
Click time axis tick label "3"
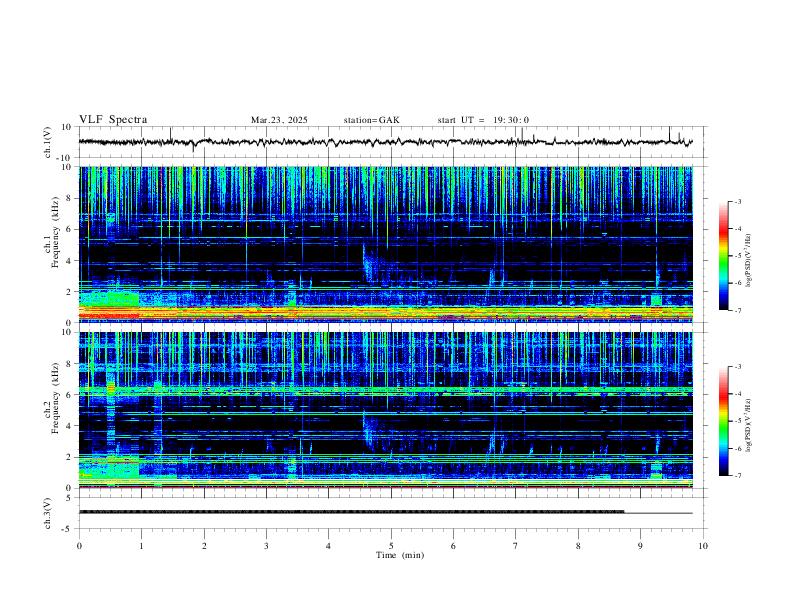click(x=266, y=546)
